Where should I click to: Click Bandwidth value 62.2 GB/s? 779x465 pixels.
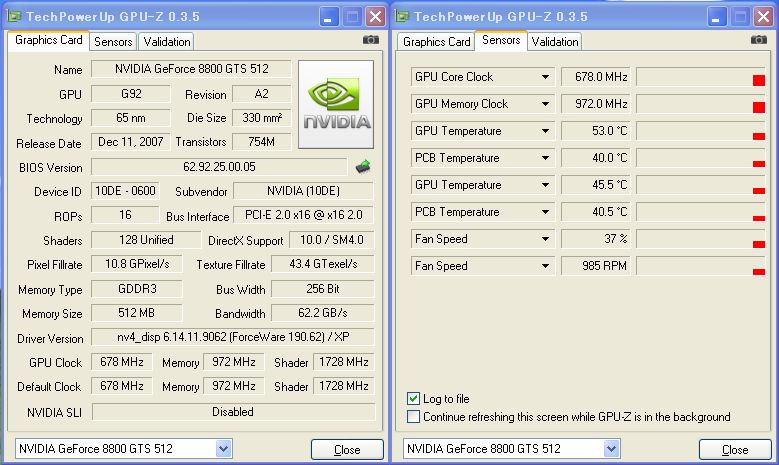click(x=323, y=313)
